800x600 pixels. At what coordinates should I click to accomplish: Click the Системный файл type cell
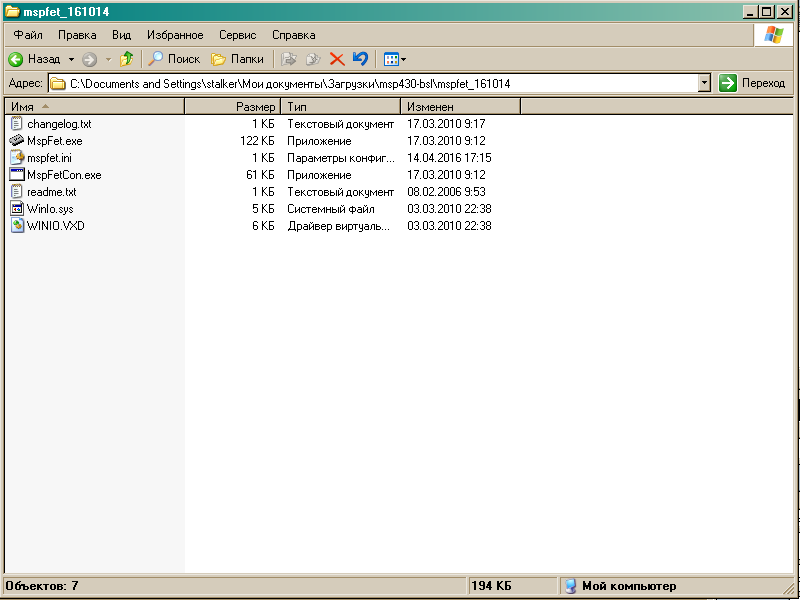point(331,209)
